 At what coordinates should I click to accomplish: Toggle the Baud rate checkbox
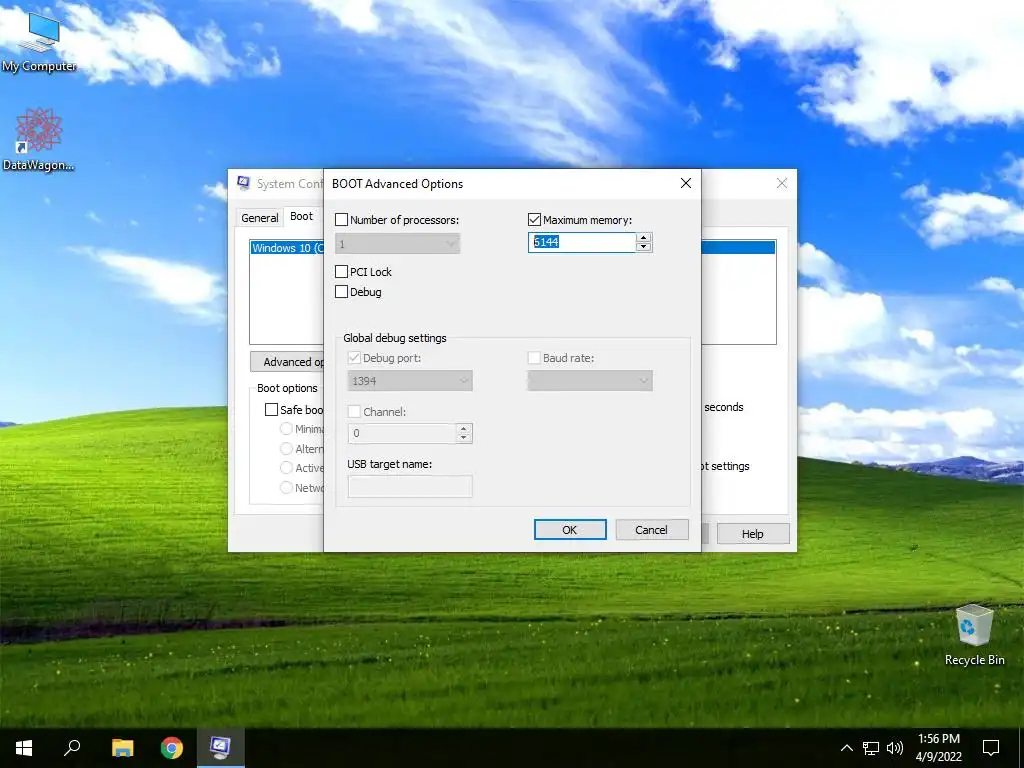click(x=534, y=358)
